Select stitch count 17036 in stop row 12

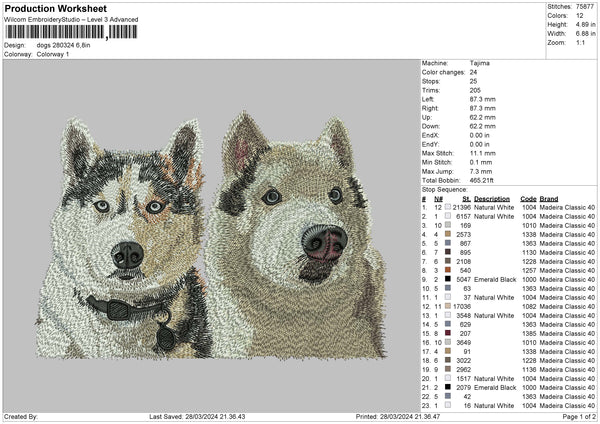click(x=462, y=306)
